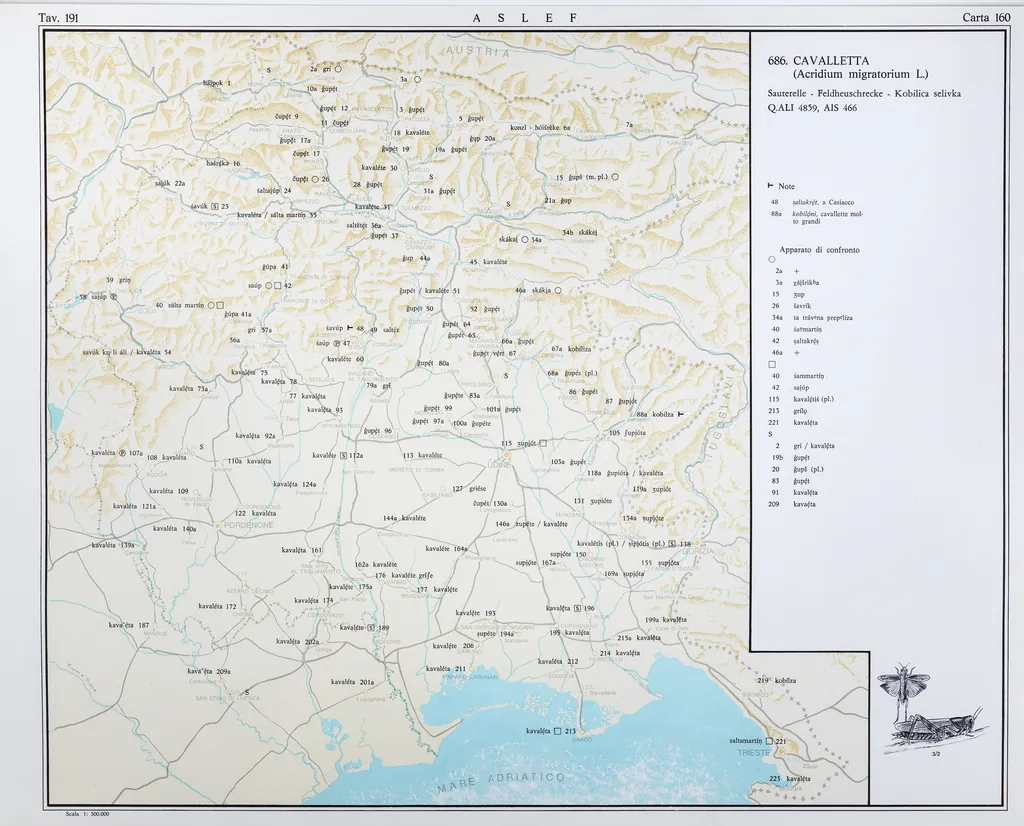Click the 686. CAVALLETTA map title
This screenshot has width=1024, height=826.
coord(812,60)
